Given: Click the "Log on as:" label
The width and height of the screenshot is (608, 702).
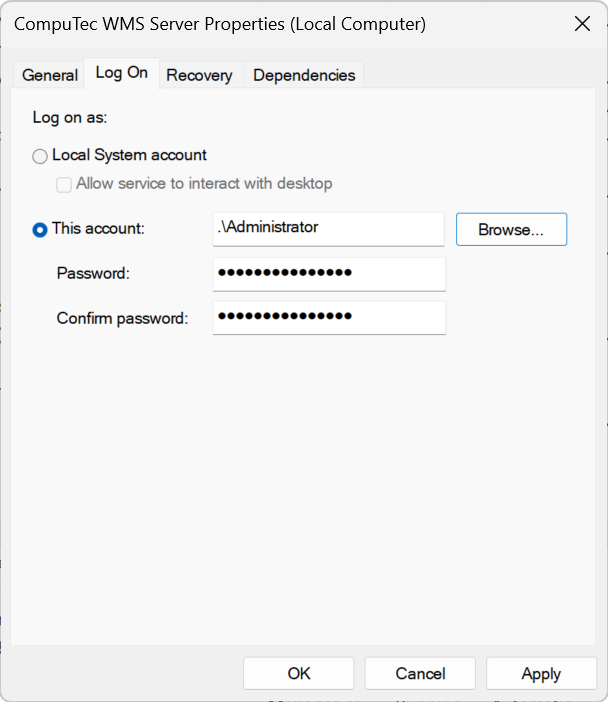Looking at the screenshot, I should click(x=70, y=117).
